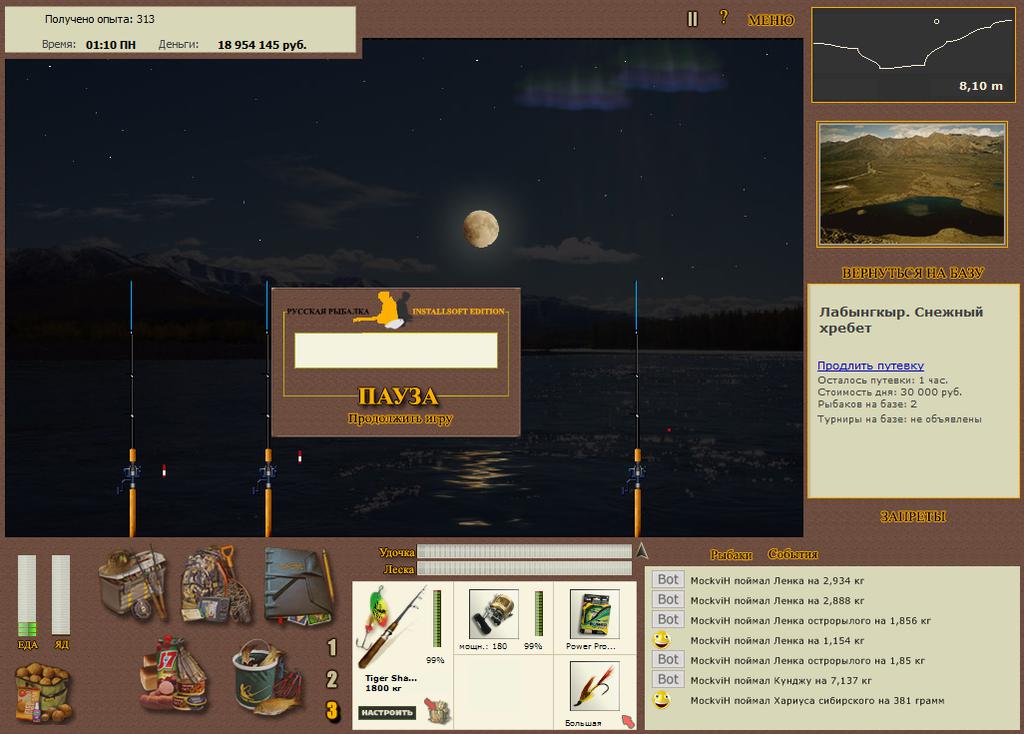The image size is (1024, 734).
Task: Click the Леска tension bar
Action: 524,569
